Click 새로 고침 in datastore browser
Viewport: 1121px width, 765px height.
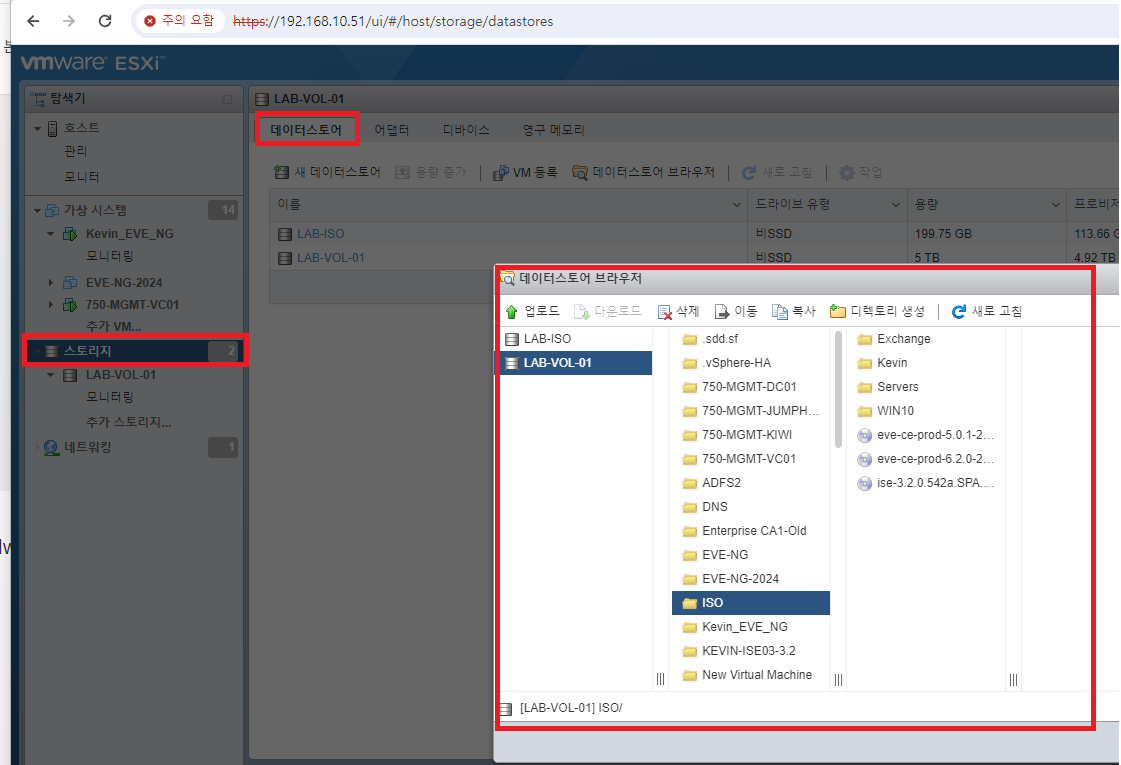[987, 312]
